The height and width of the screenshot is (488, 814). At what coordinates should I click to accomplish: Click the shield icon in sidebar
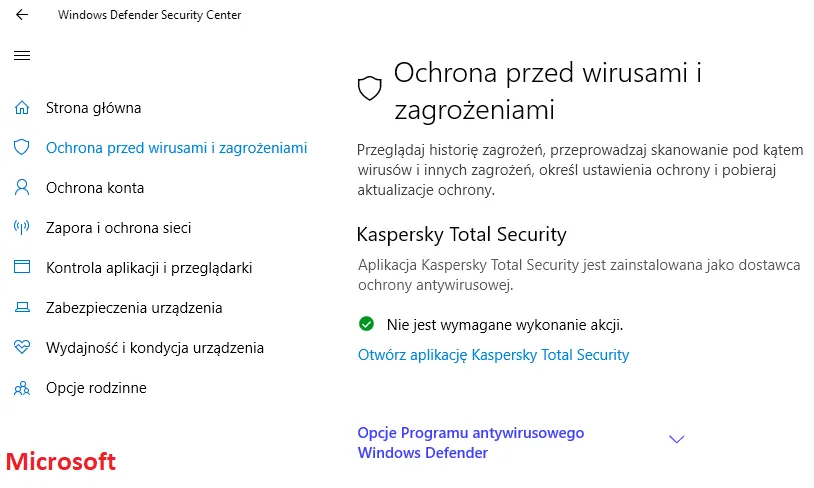22,148
